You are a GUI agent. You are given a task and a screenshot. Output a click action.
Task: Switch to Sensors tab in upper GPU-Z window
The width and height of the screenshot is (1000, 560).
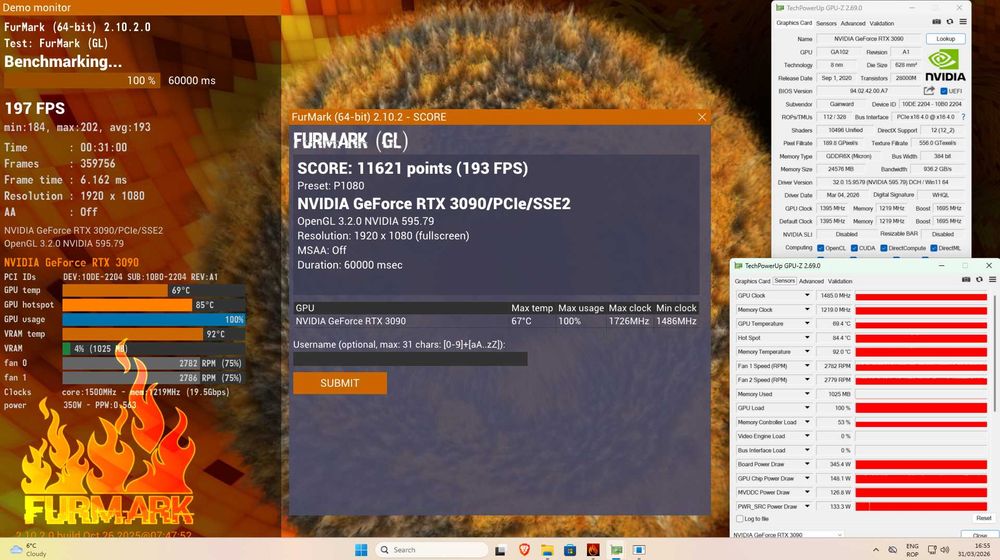pyautogui.click(x=827, y=23)
